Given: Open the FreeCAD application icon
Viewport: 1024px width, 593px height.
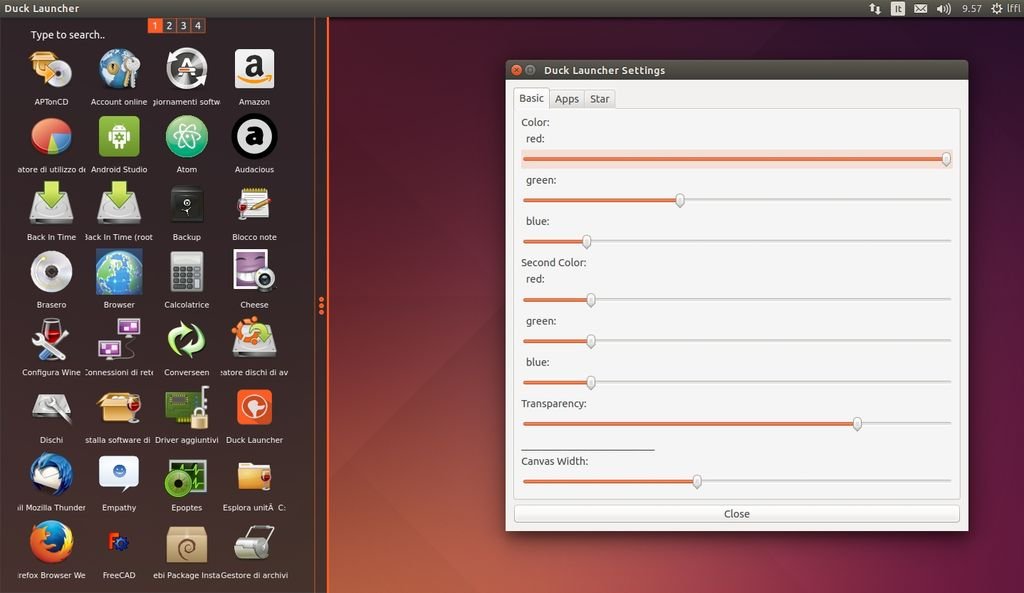Looking at the screenshot, I should click(119, 543).
